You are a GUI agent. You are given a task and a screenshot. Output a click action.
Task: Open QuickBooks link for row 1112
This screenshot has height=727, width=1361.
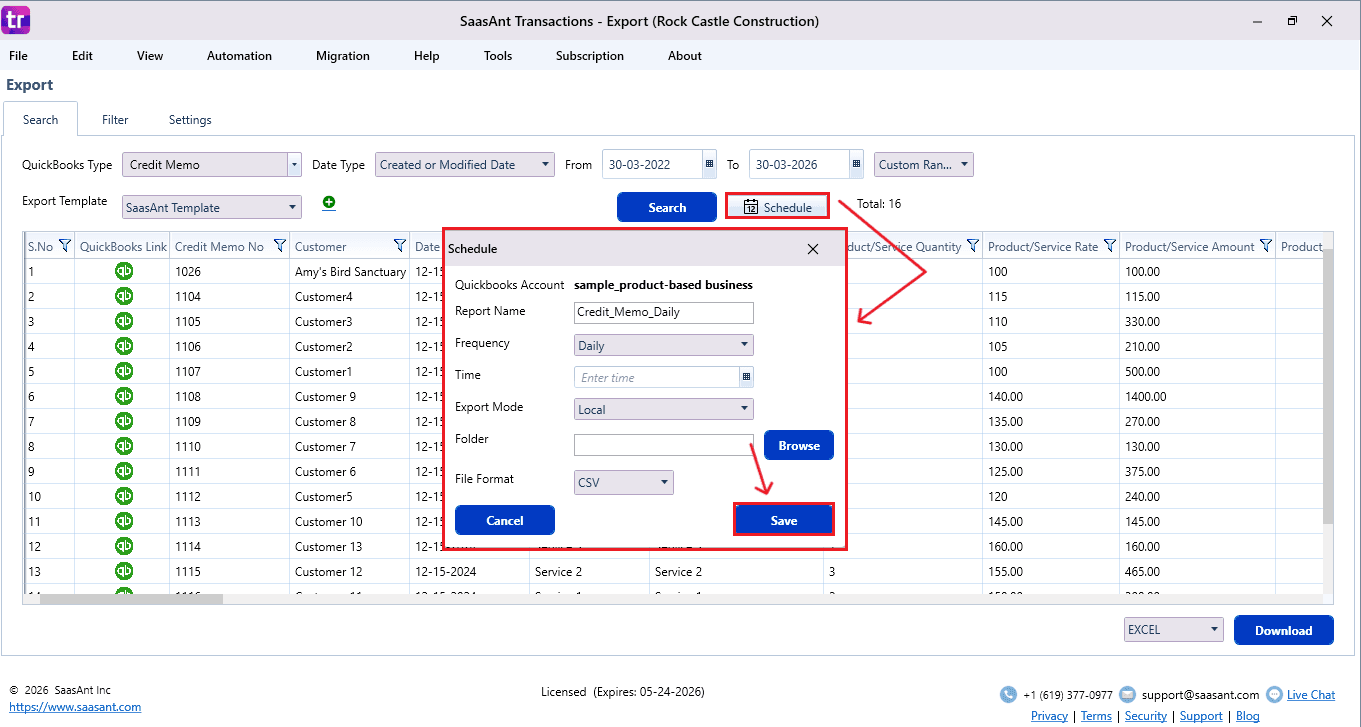click(x=124, y=496)
